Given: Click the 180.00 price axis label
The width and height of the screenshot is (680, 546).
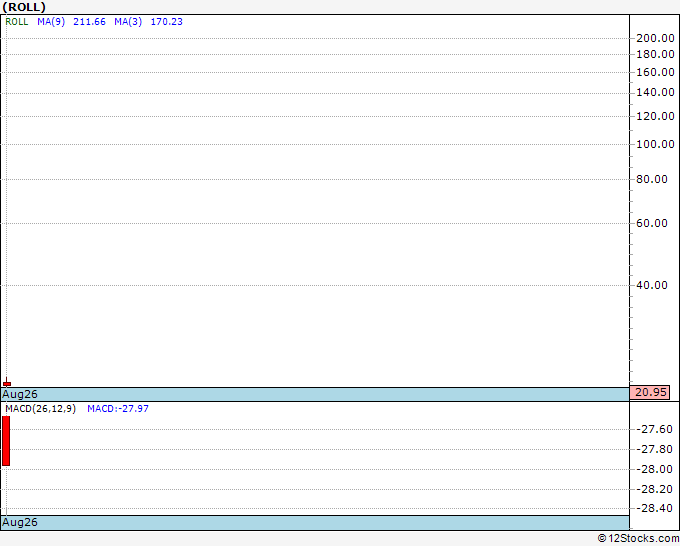Looking at the screenshot, I should coord(655,54).
